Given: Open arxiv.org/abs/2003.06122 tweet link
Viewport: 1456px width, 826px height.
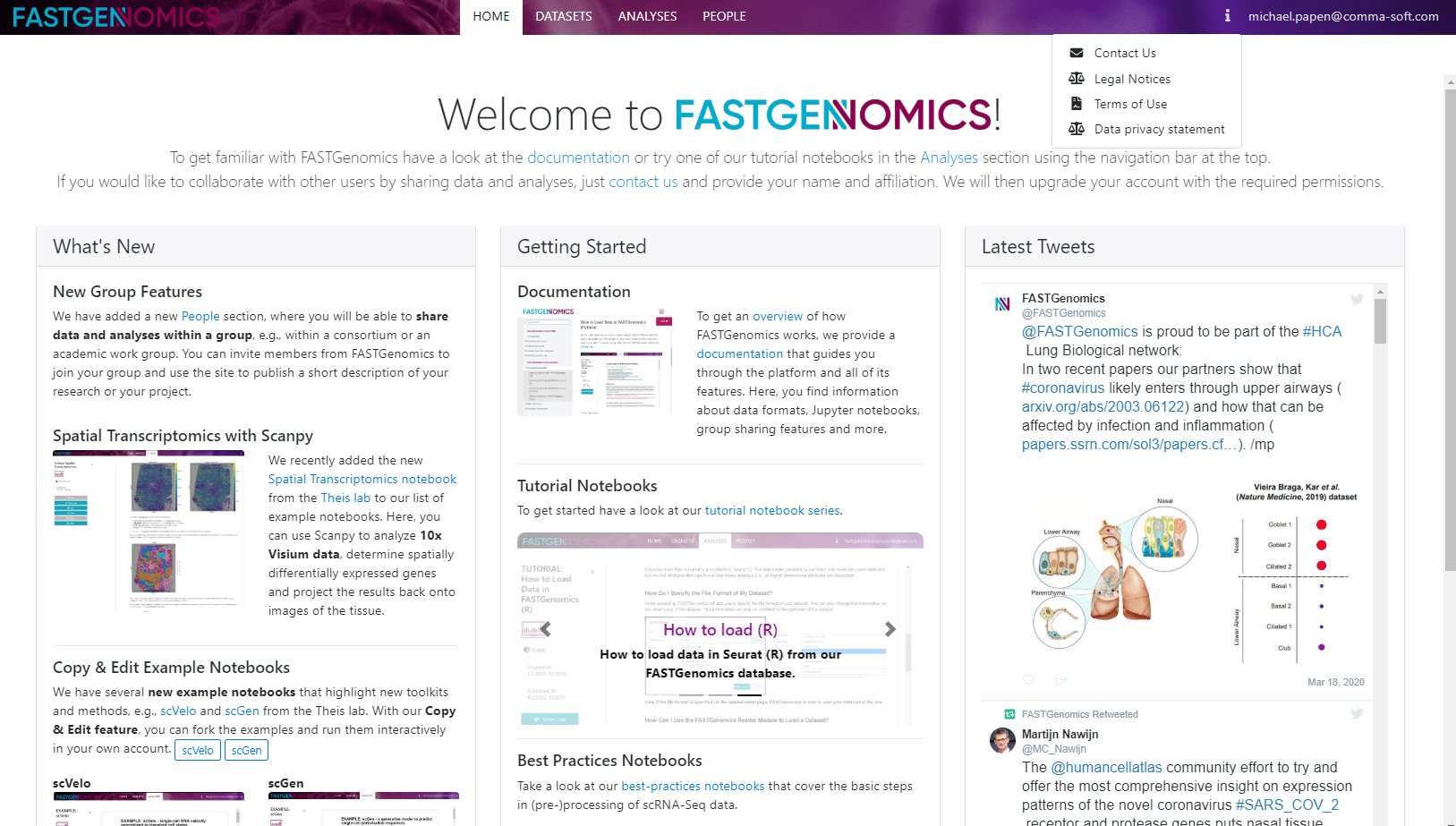Looking at the screenshot, I should coord(1103,406).
